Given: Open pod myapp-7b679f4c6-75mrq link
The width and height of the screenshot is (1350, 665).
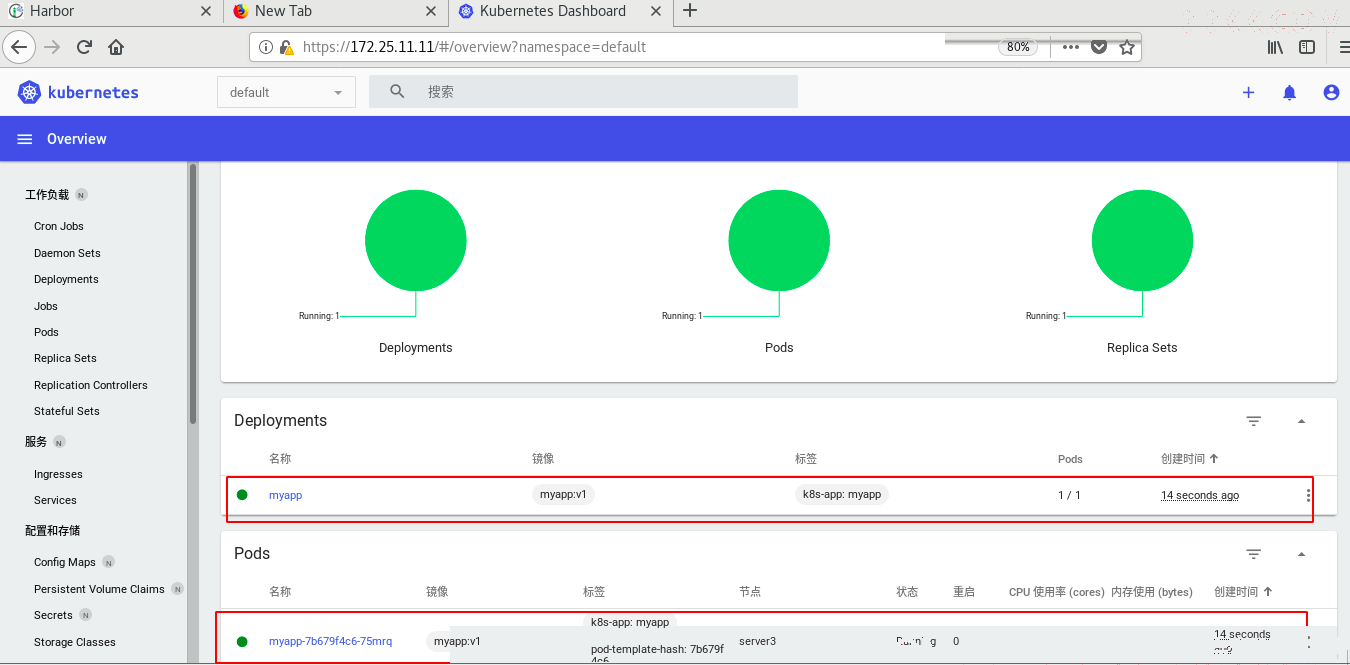Looking at the screenshot, I should click(x=330, y=642).
